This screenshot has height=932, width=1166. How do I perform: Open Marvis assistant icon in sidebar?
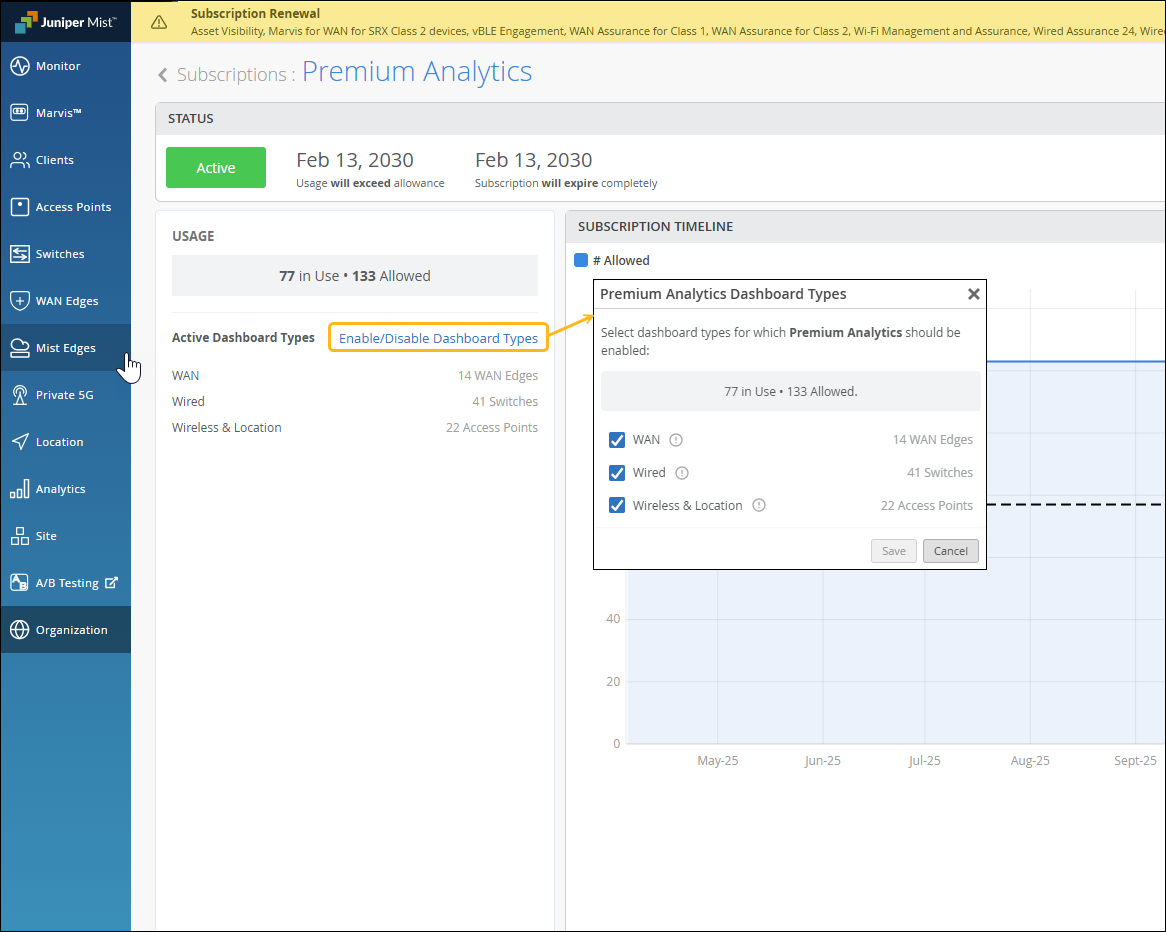coord(19,113)
